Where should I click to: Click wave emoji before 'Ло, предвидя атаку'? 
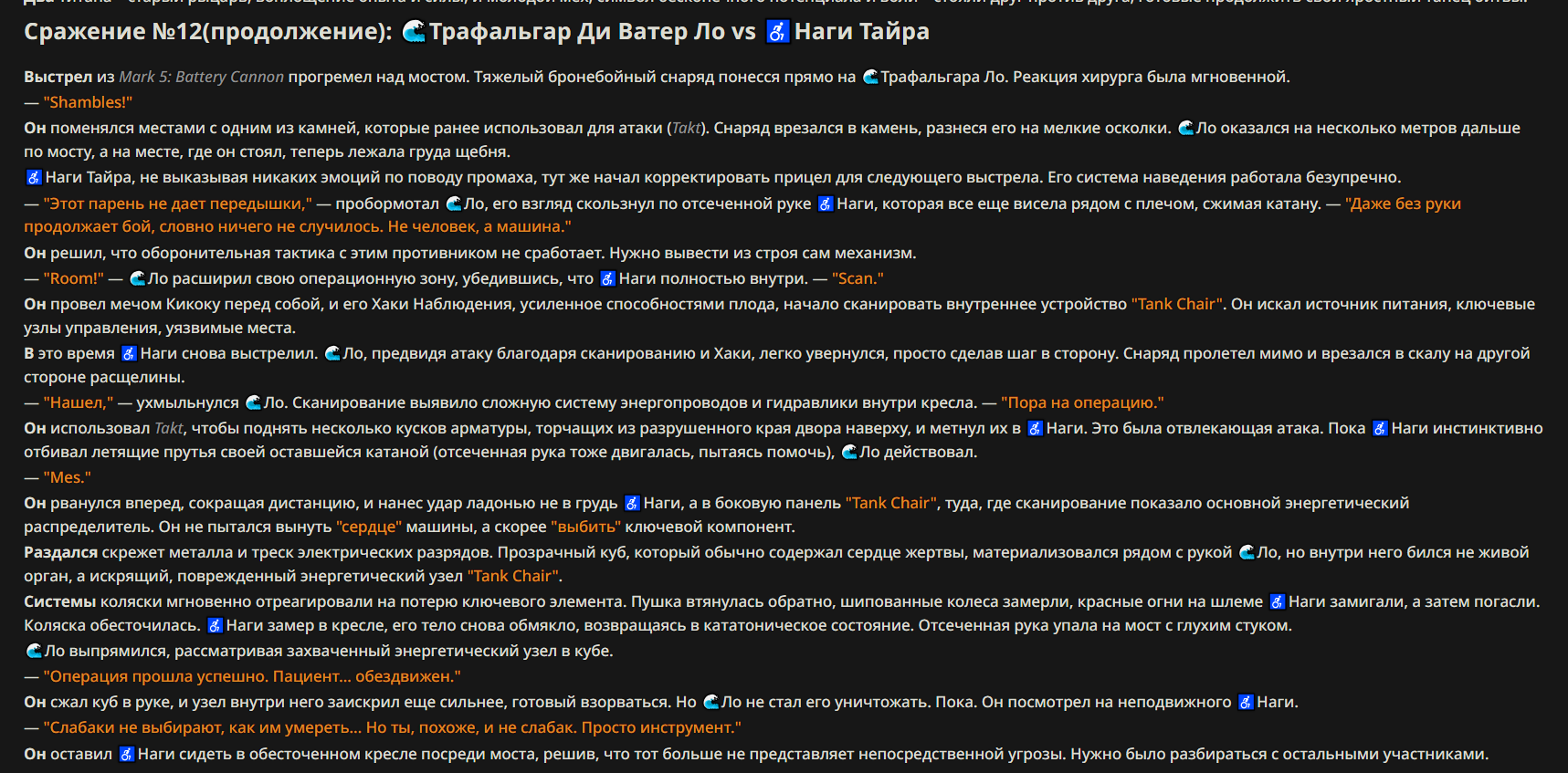pos(332,353)
